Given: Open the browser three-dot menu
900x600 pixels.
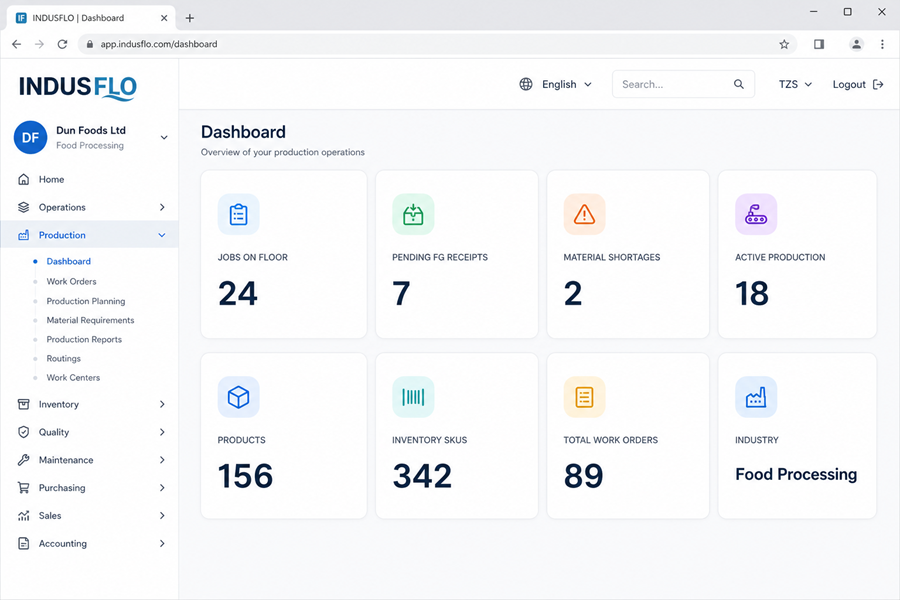Looking at the screenshot, I should click(x=882, y=44).
